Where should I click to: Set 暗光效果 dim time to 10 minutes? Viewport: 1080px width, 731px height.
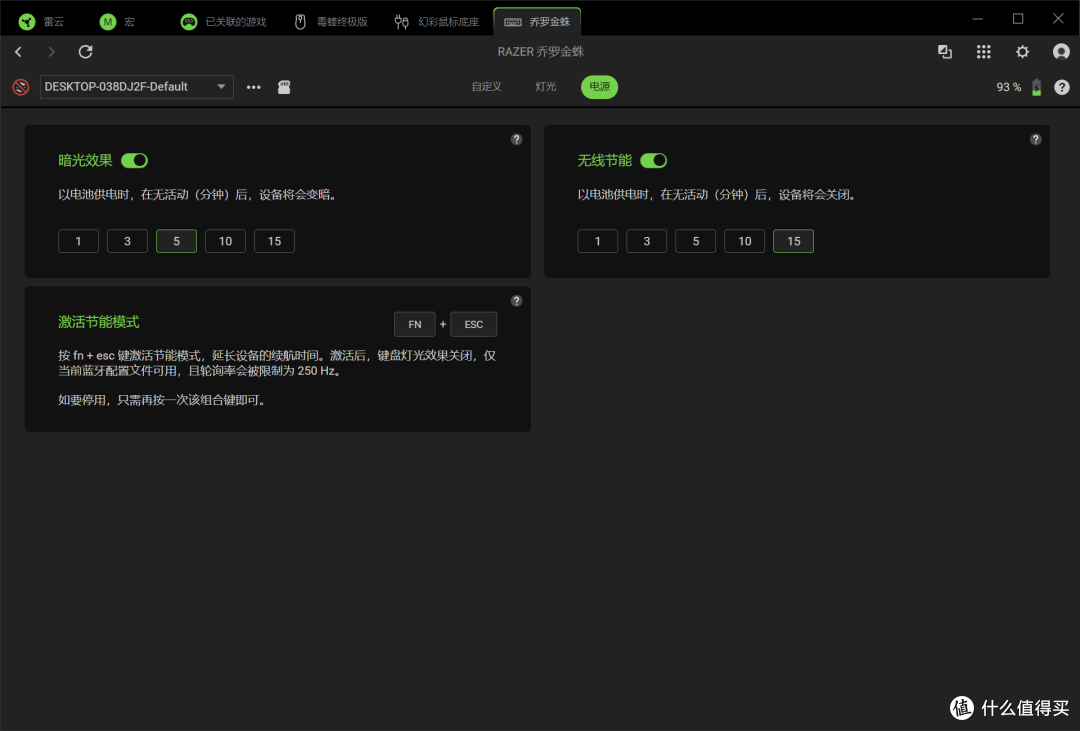225,241
